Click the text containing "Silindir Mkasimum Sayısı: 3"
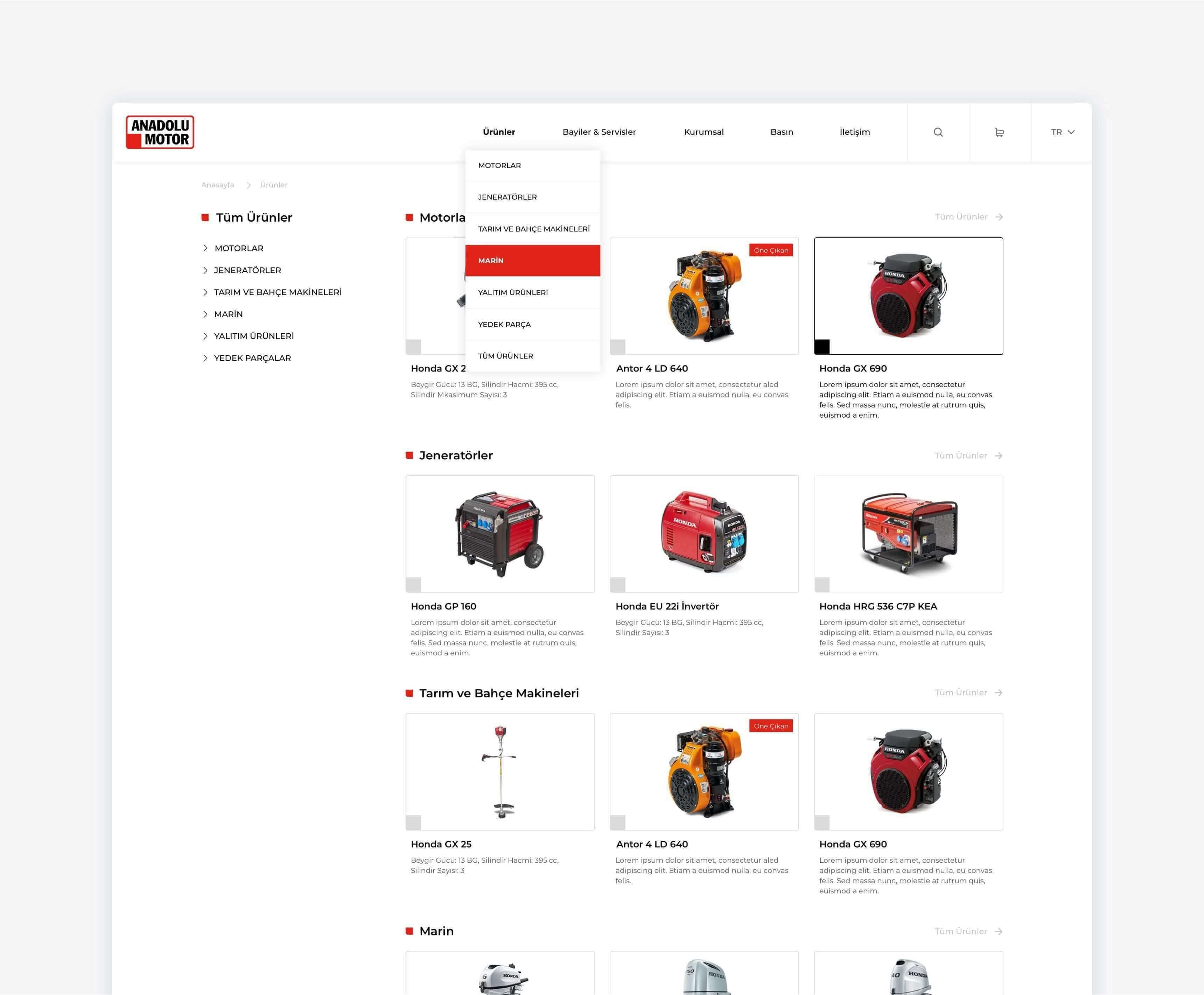 484,390
